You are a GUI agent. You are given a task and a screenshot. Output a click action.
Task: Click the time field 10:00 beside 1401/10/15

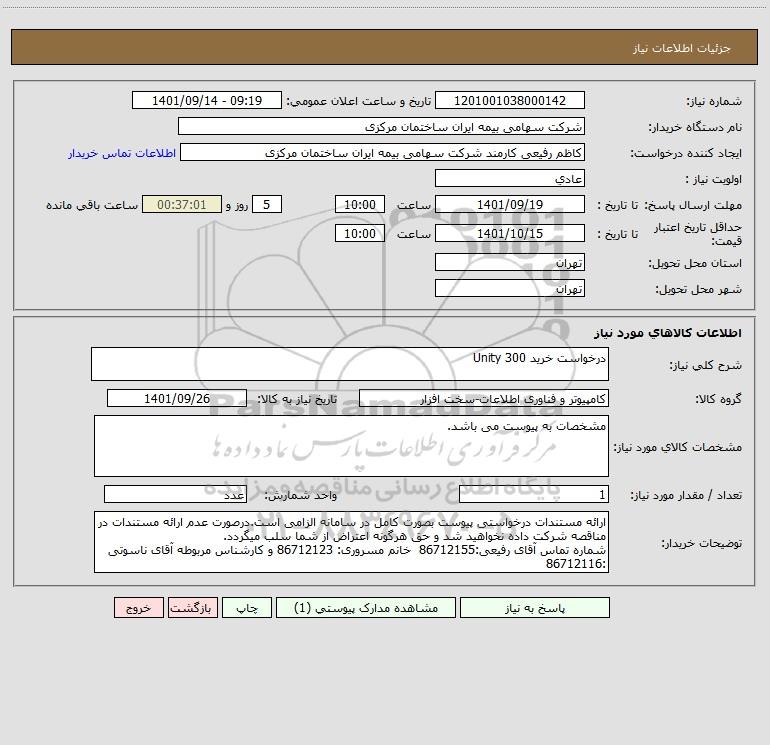pos(359,234)
